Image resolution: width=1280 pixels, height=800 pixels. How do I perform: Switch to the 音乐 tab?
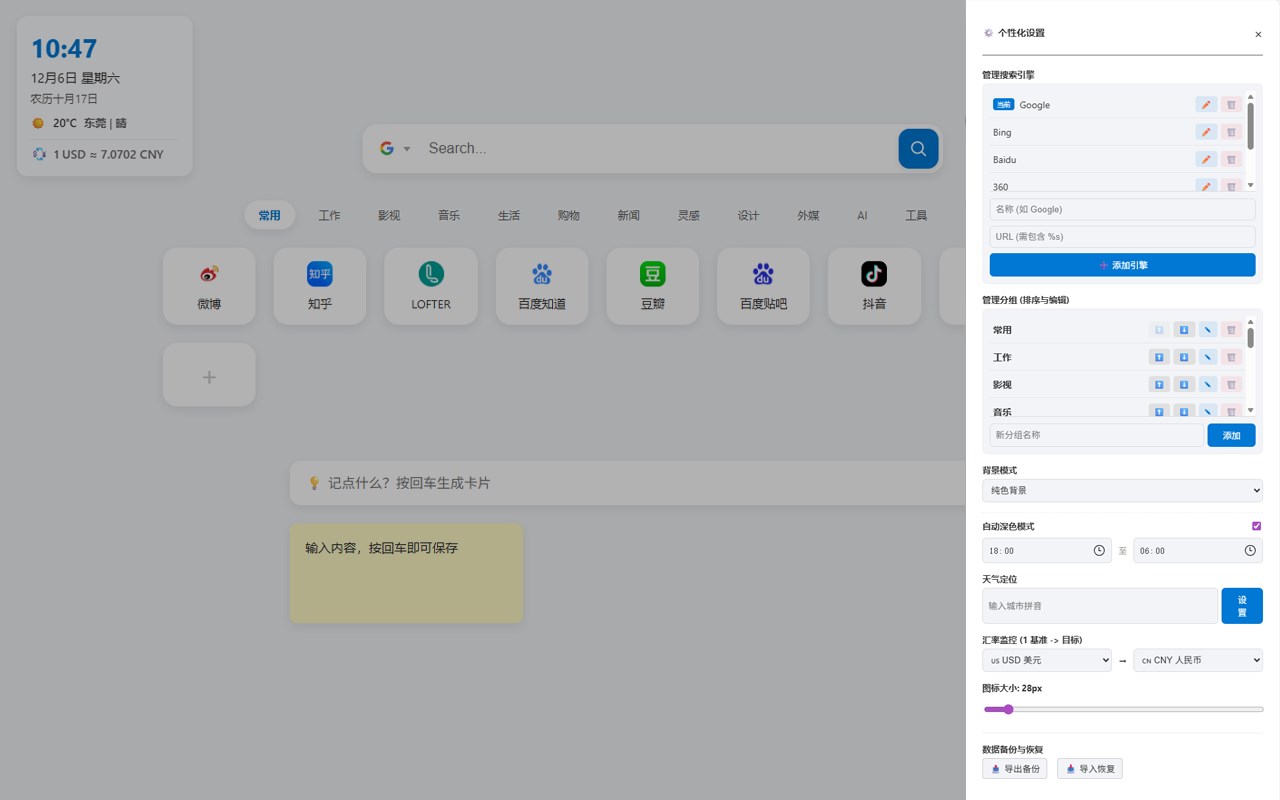449,215
